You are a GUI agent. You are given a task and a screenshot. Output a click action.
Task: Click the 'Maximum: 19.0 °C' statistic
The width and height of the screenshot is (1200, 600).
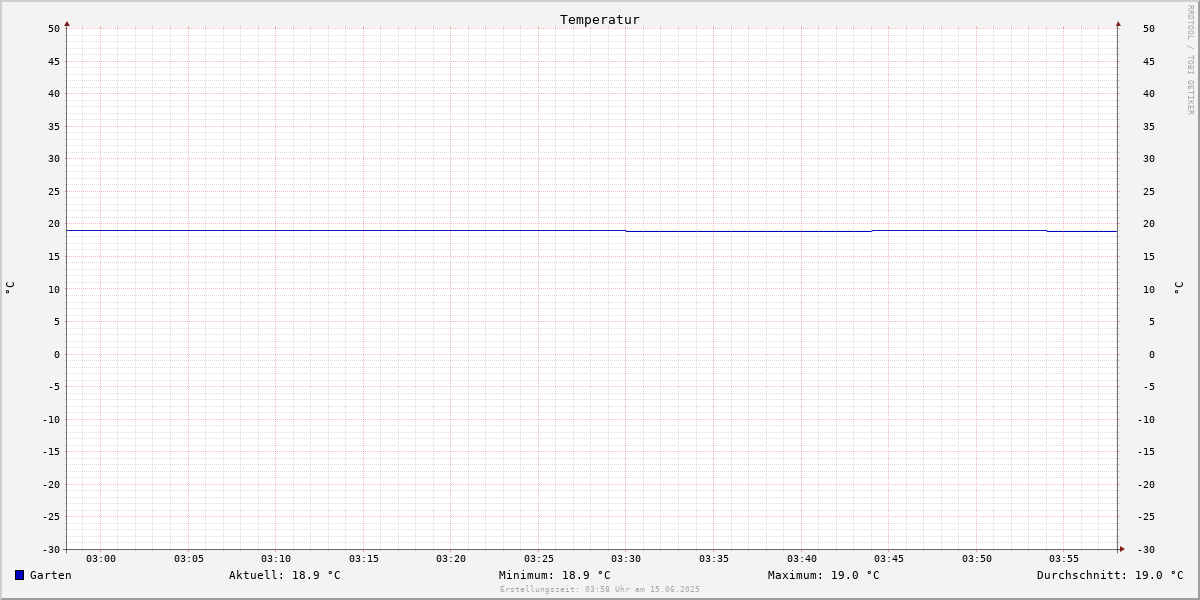coord(824,575)
